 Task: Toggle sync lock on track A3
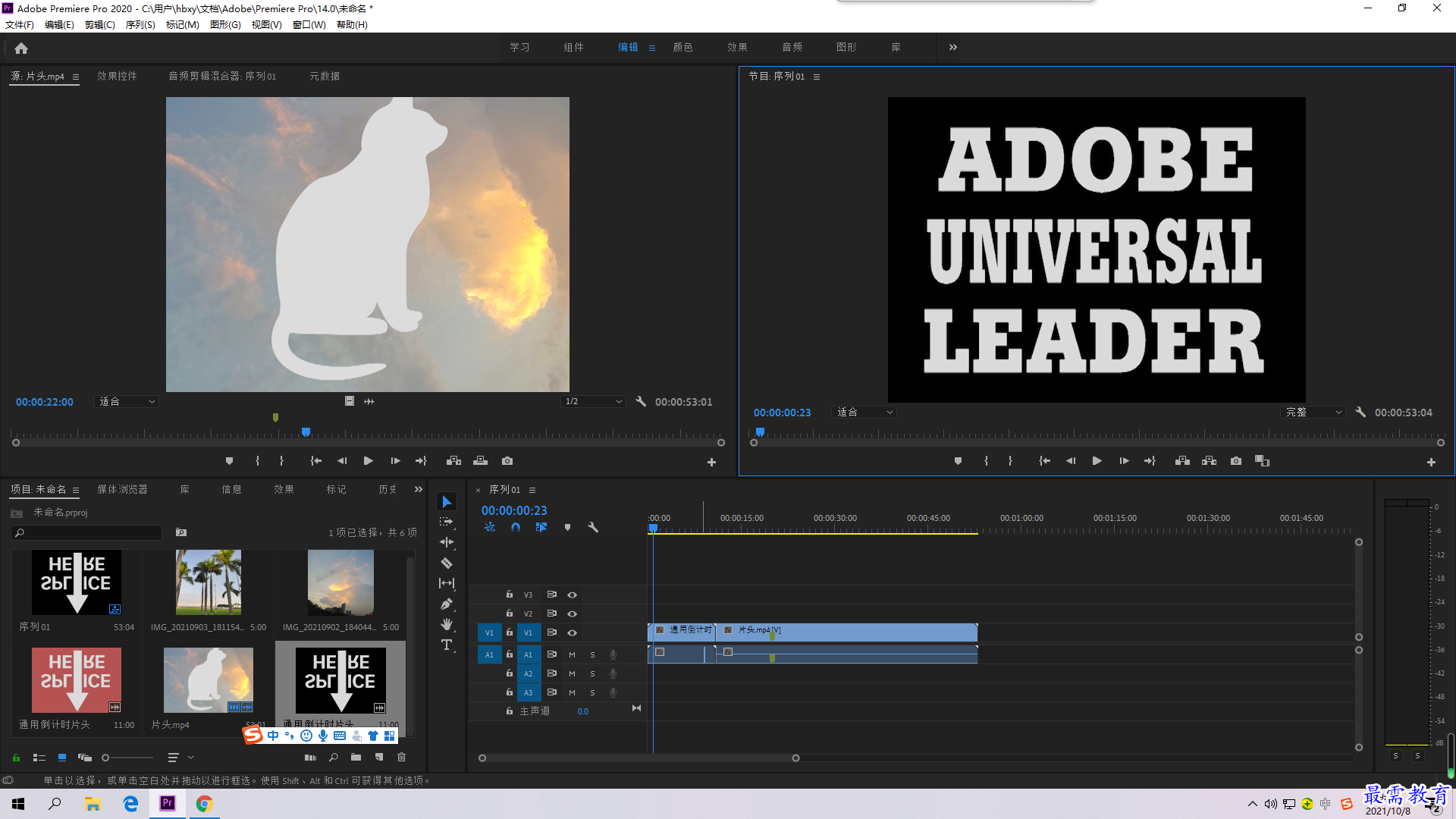click(x=552, y=692)
